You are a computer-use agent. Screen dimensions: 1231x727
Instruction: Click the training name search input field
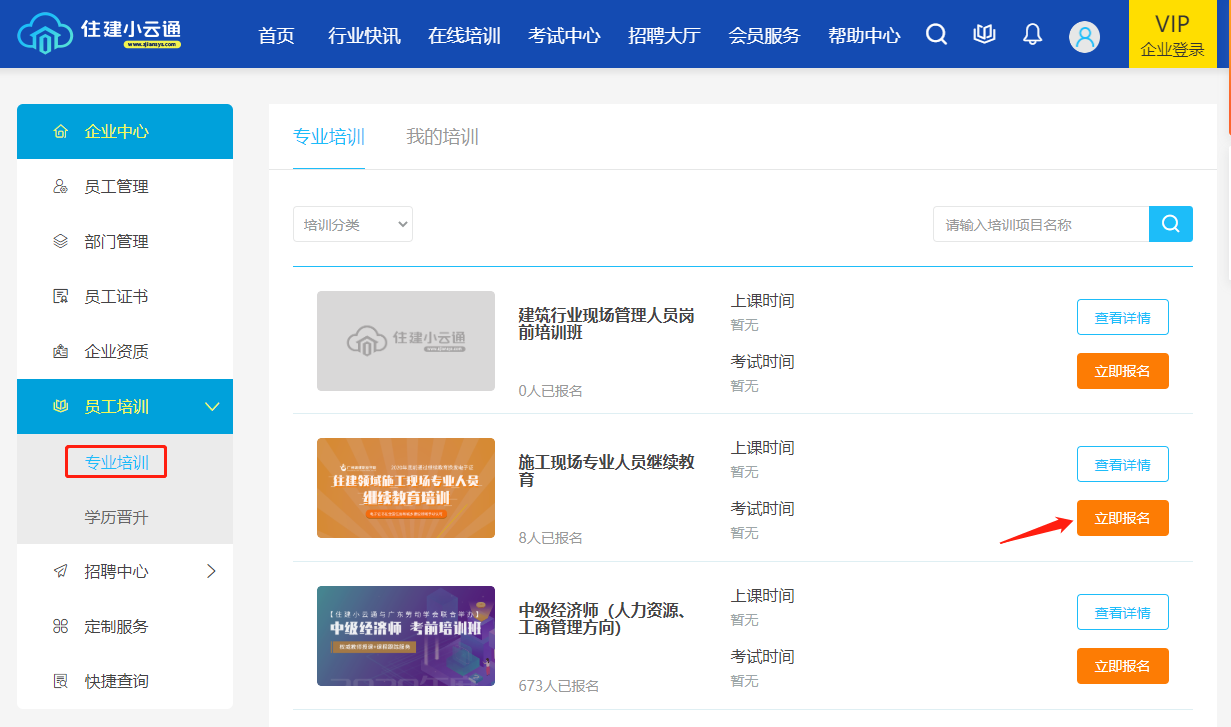pyautogui.click(x=1040, y=225)
